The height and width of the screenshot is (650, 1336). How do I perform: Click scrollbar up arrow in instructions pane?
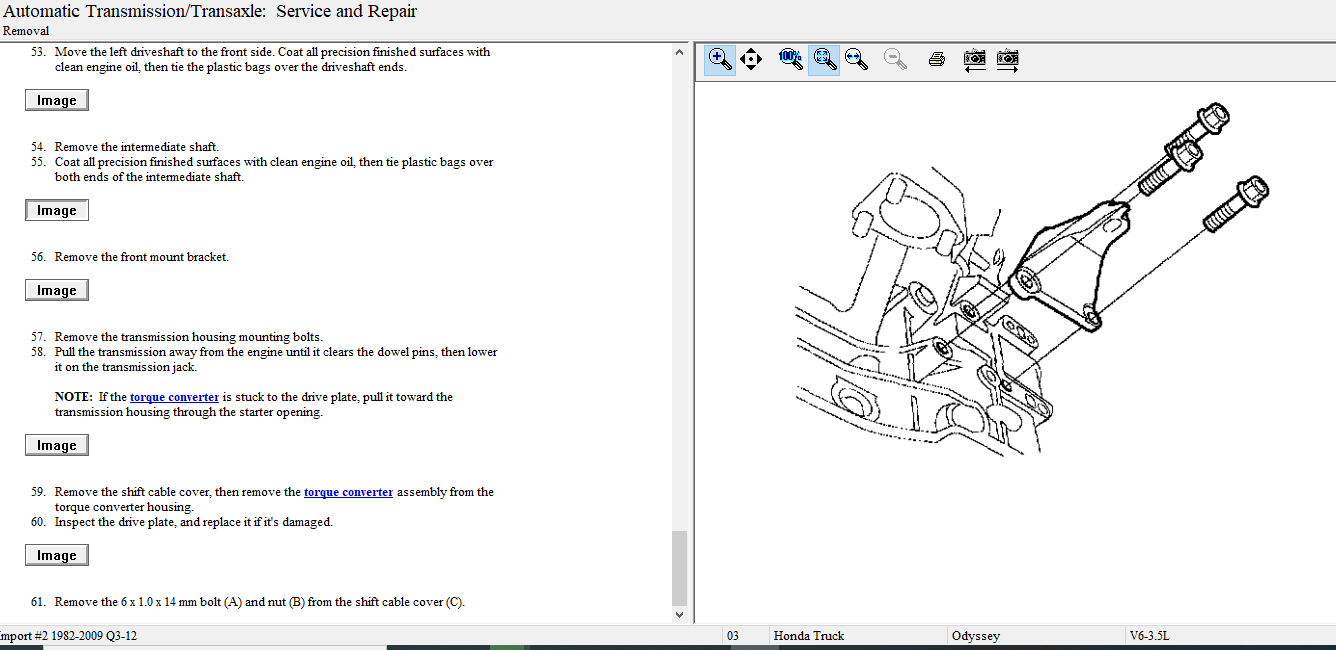pos(679,52)
